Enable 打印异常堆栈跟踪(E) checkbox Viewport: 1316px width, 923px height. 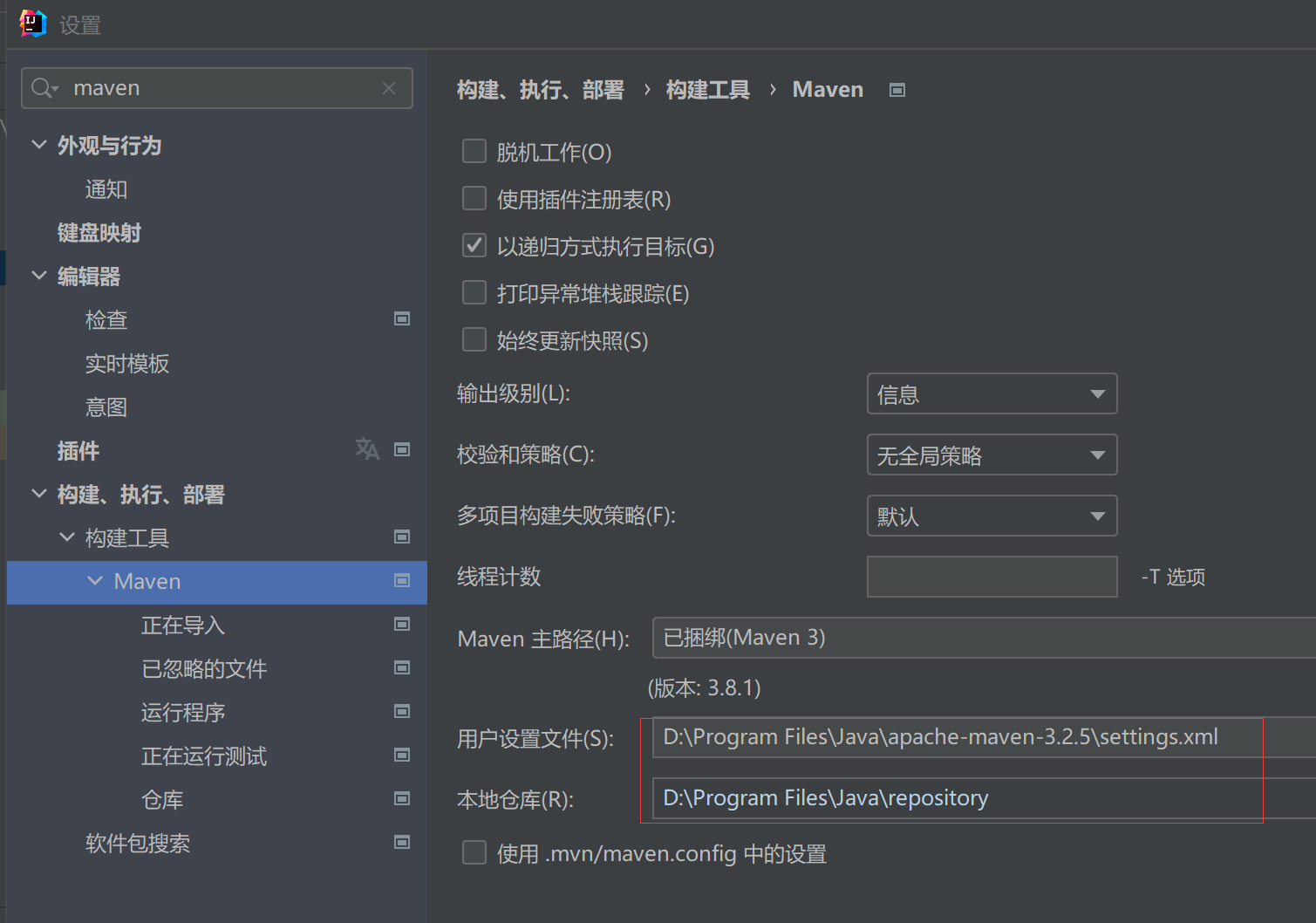pos(474,292)
